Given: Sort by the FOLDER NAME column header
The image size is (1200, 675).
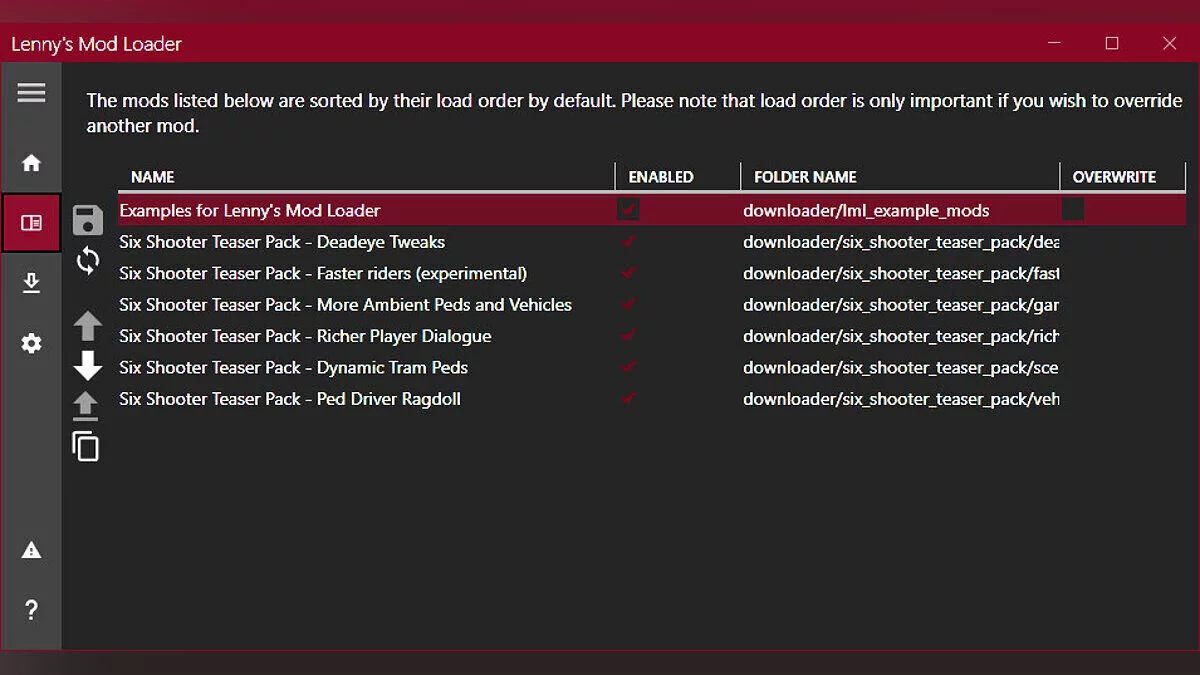Looking at the screenshot, I should click(805, 177).
